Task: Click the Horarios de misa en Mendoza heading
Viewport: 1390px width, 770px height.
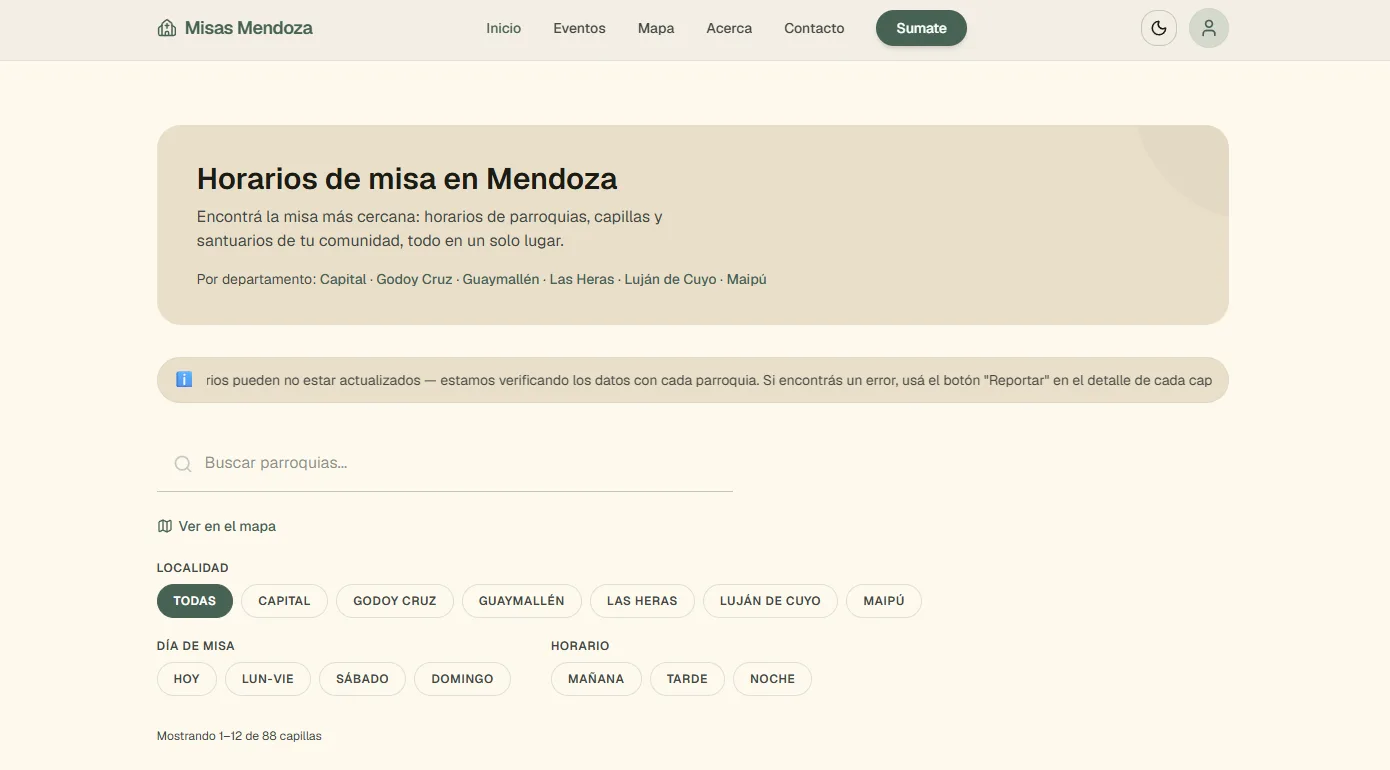Action: pyautogui.click(x=407, y=178)
